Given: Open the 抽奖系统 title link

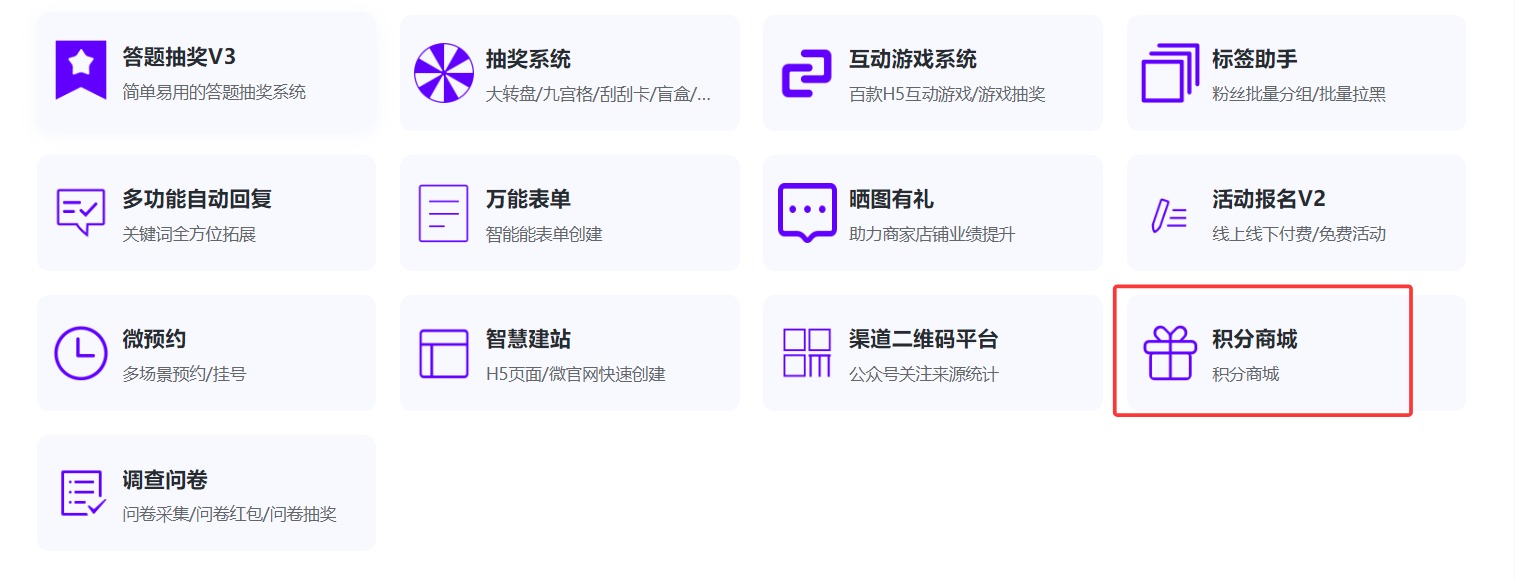Looking at the screenshot, I should click(x=528, y=59).
